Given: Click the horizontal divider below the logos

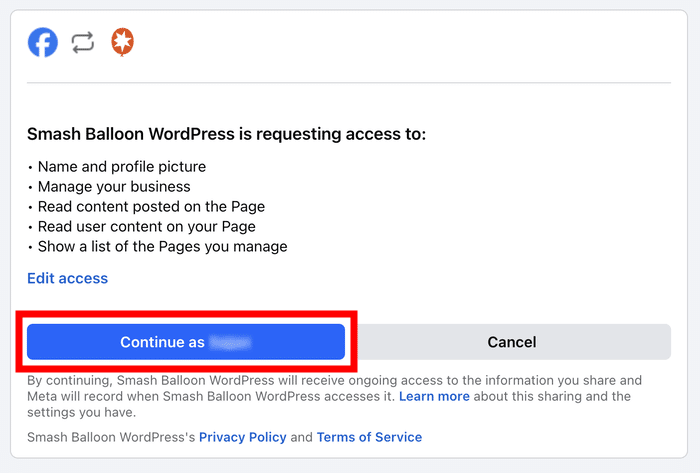Looking at the screenshot, I should tap(349, 82).
